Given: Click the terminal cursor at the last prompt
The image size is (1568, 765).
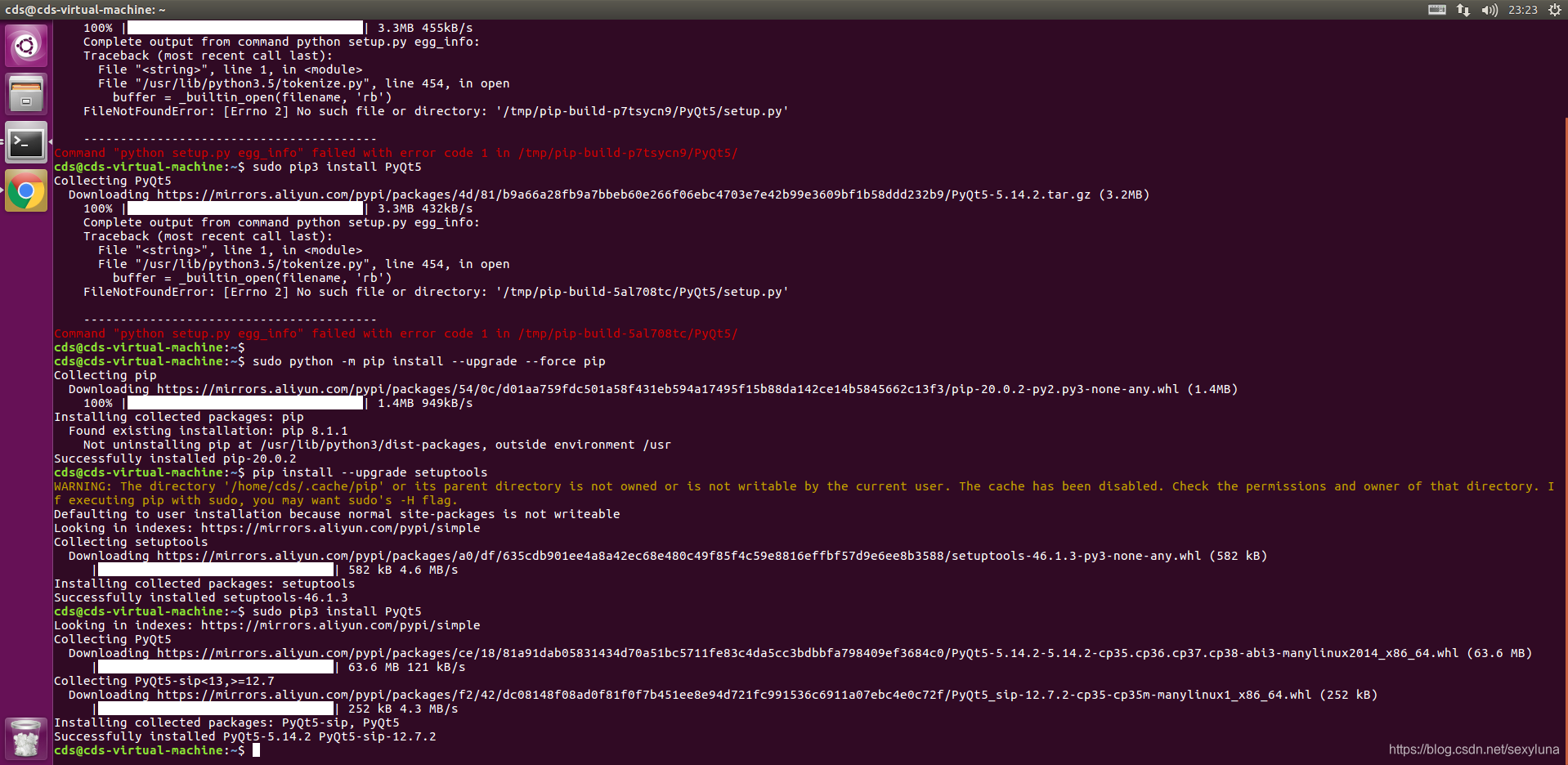Looking at the screenshot, I should click(x=256, y=750).
